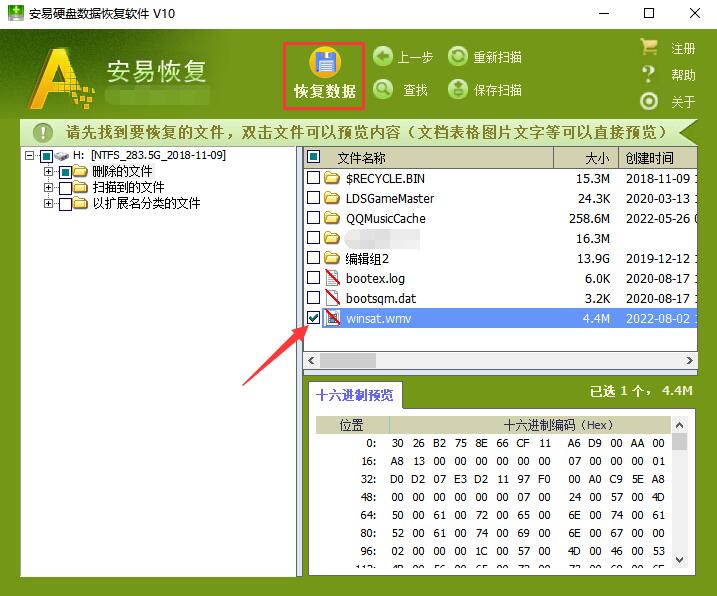717x596 pixels.
Task: Toggle the 删除的文件 tree checkbox
Action: click(x=65, y=172)
